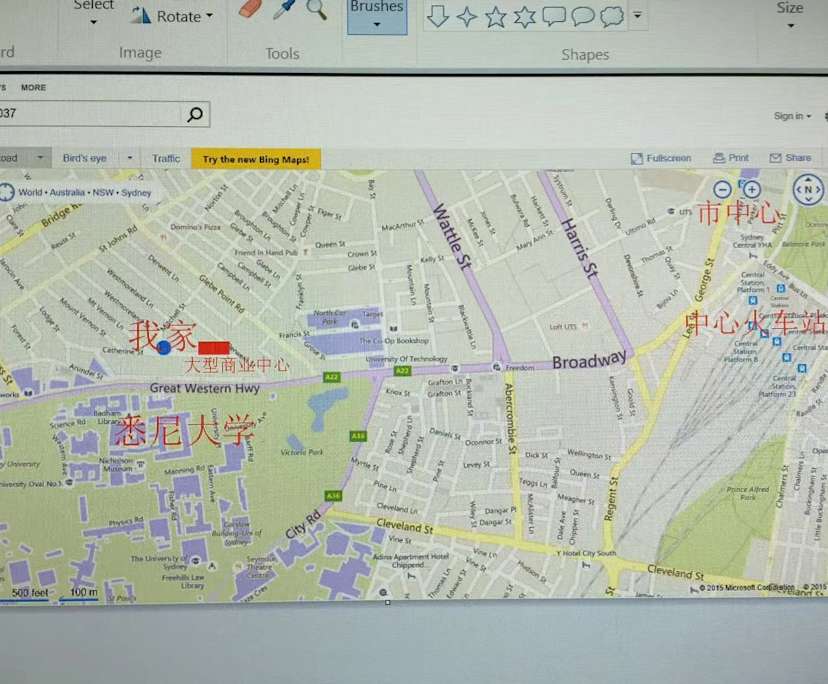Open the Size dropdown
Screen dimensions: 828x684
click(790, 14)
